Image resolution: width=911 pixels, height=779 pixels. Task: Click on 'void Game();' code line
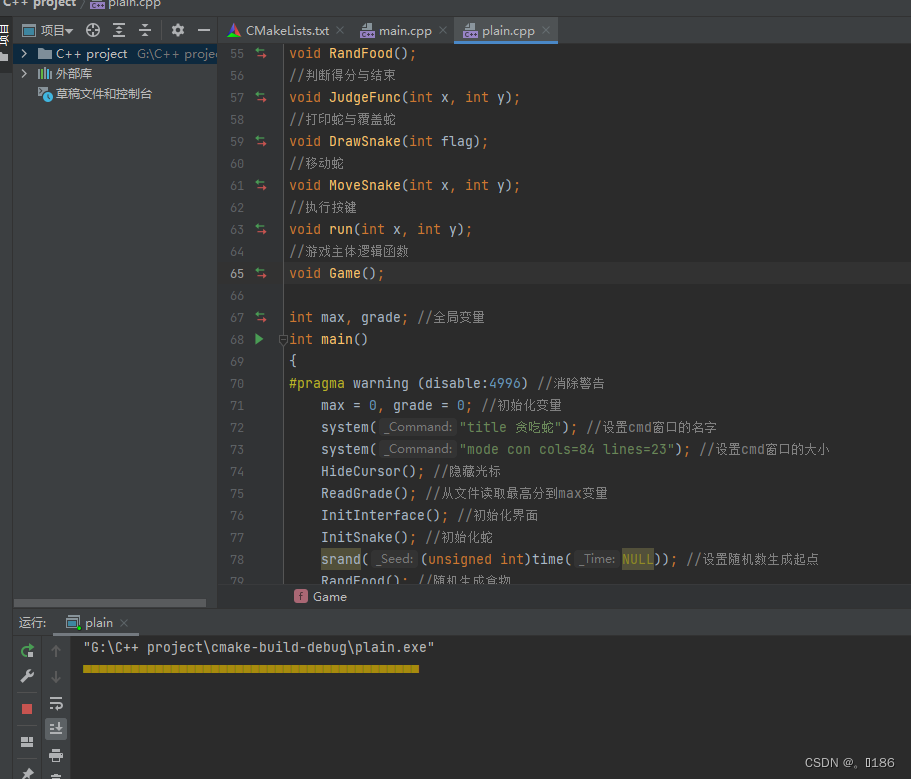pos(336,274)
